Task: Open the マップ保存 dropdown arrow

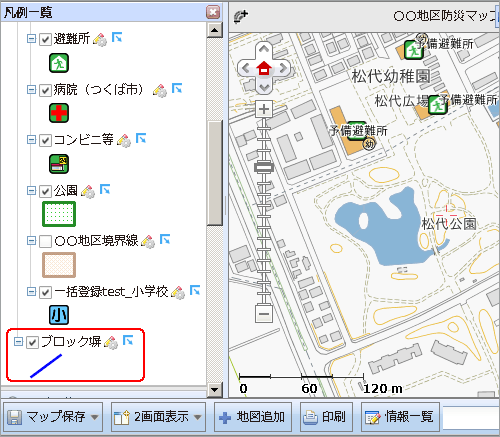Action: point(95,417)
